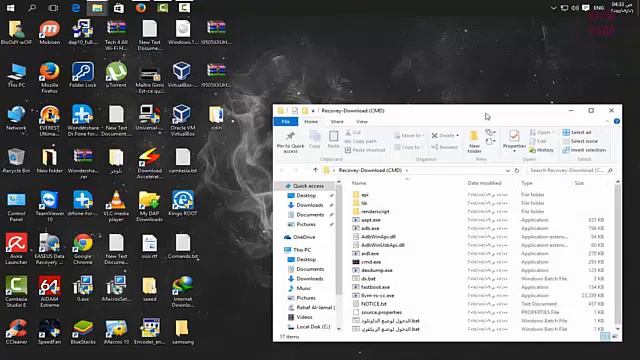Screen dimensions: 640x360
Task: Sort by the Date modified column header
Action: (x=484, y=183)
